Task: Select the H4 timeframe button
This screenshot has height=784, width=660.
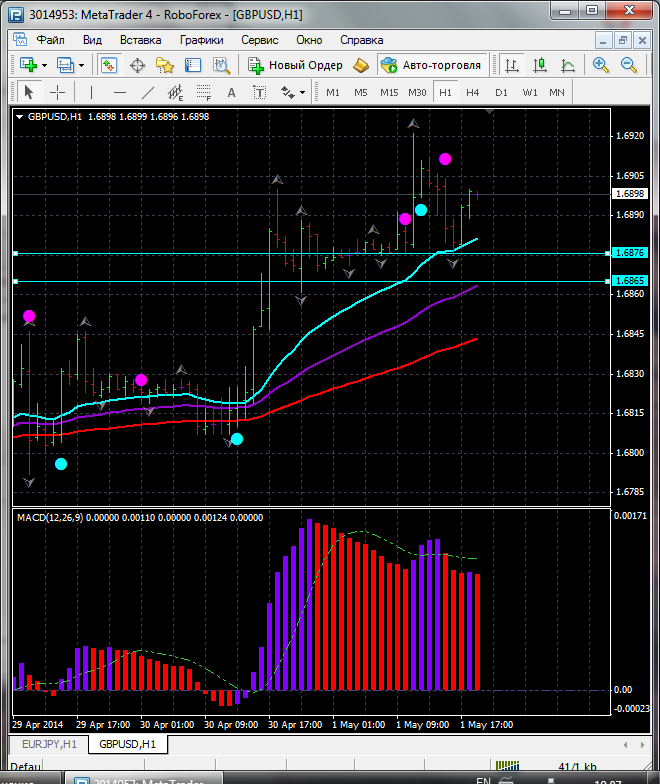Action: click(x=472, y=92)
